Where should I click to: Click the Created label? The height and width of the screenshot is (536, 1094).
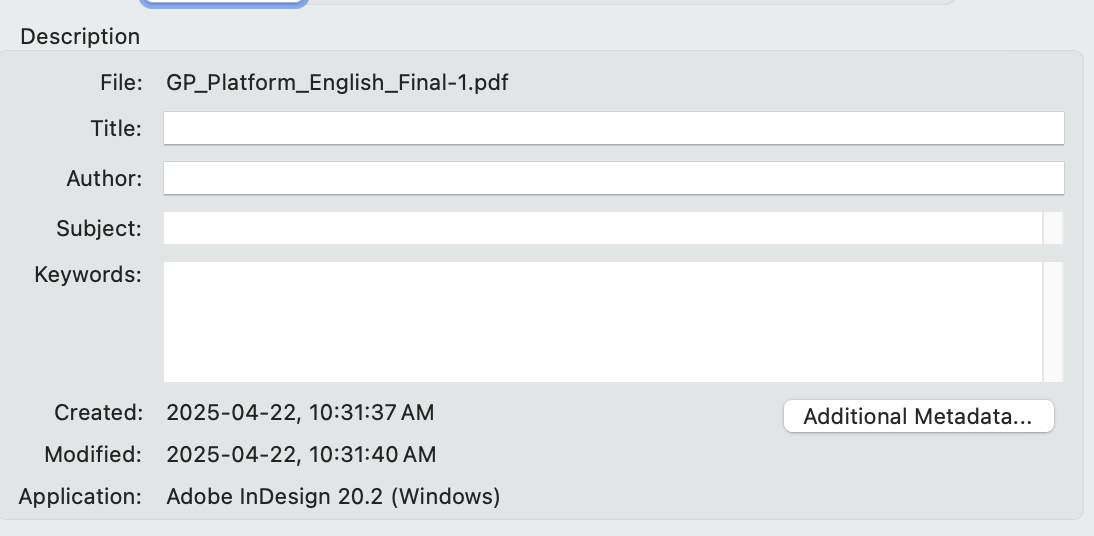[x=98, y=412]
